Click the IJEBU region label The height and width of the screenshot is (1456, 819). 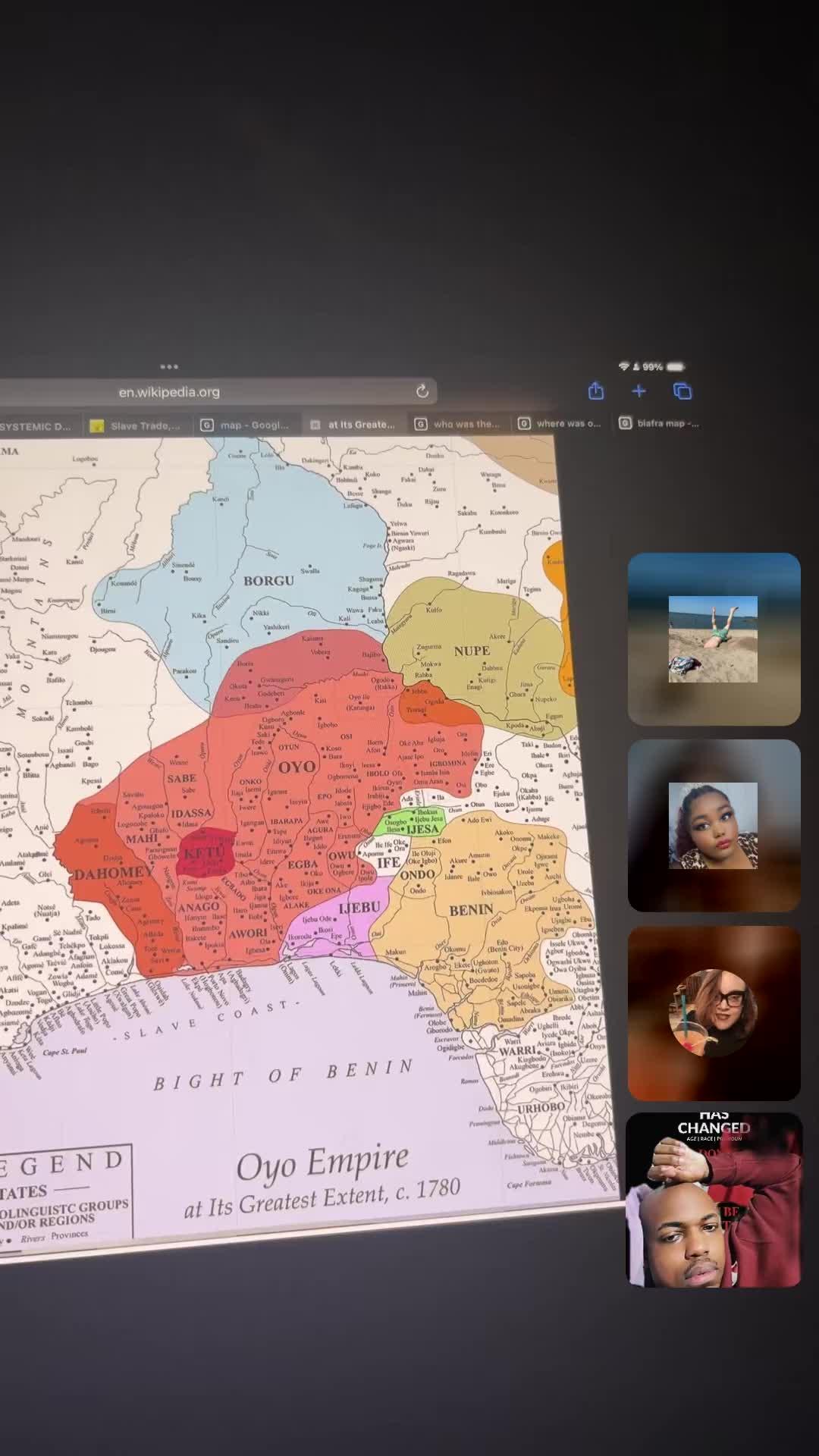pyautogui.click(x=359, y=908)
